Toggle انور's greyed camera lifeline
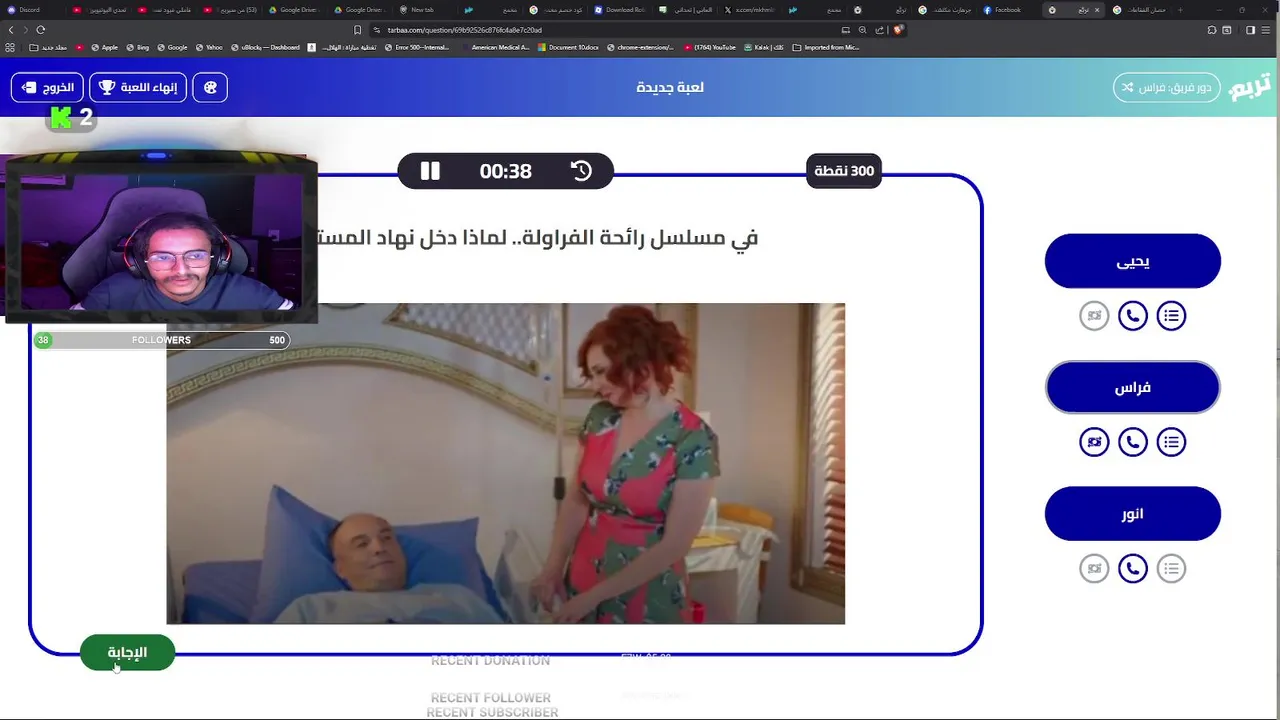 (1094, 569)
